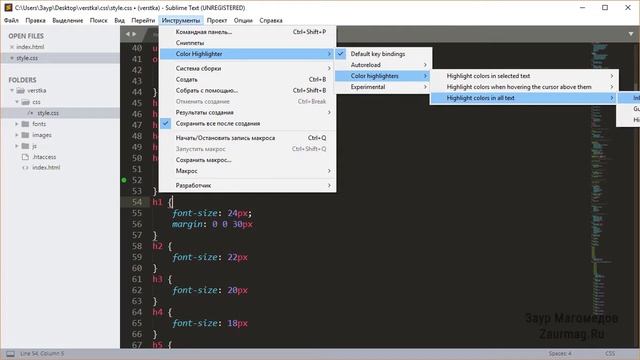Click the .htaccess file icon
The width and height of the screenshot is (640, 360).
25,157
